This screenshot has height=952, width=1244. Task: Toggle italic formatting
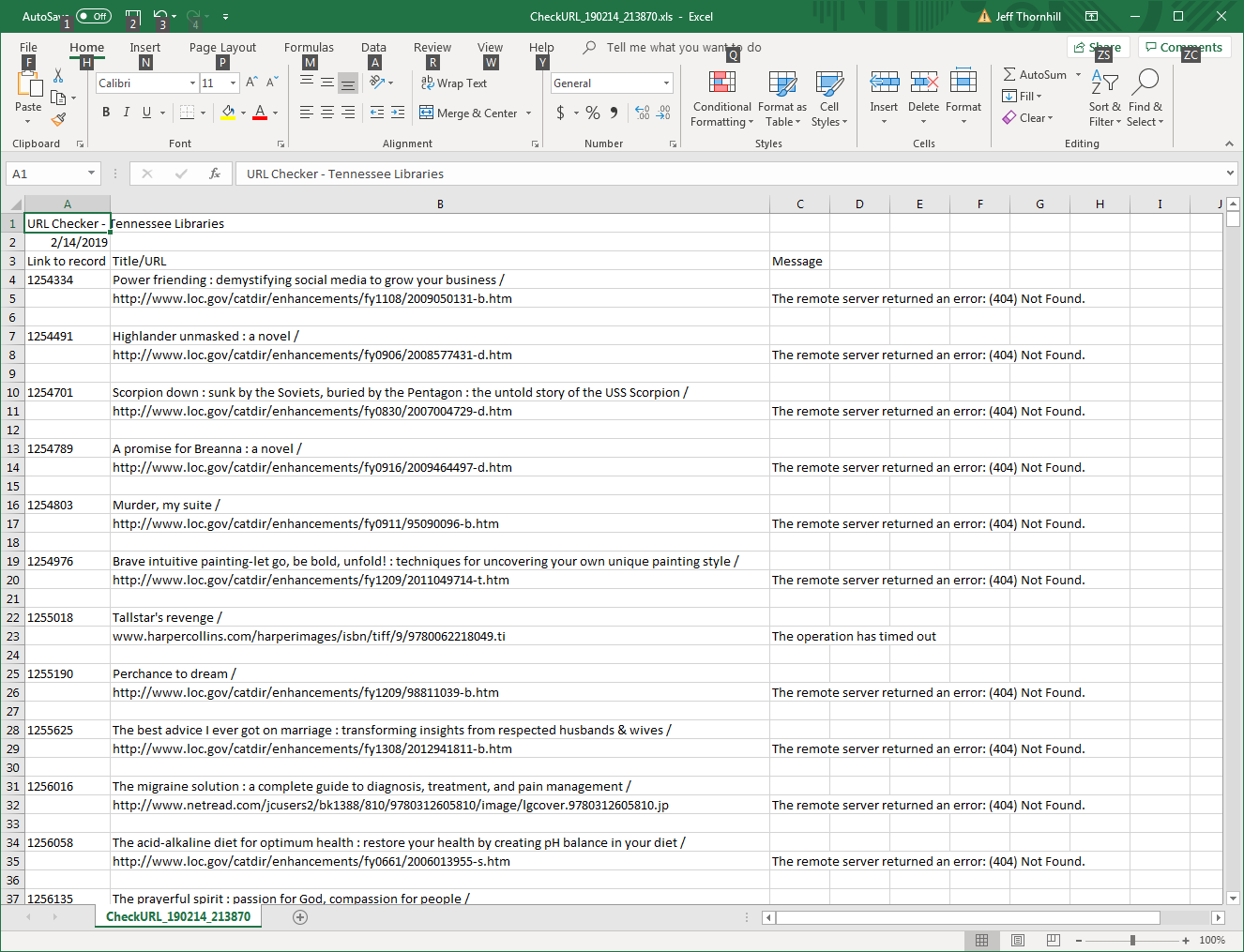(x=127, y=113)
